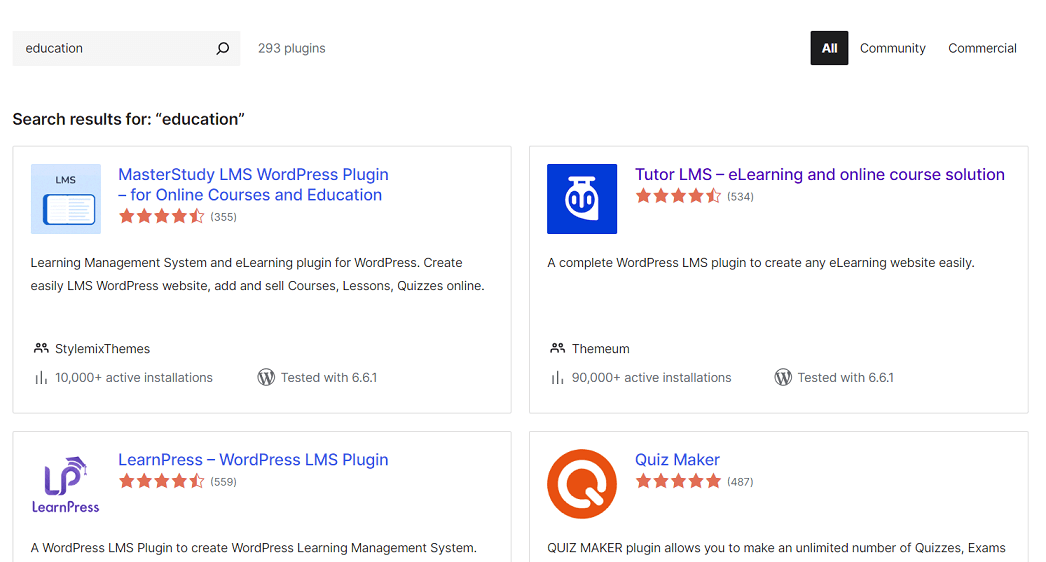Click the LearnPress logo icon
The image size is (1046, 562).
[65, 485]
